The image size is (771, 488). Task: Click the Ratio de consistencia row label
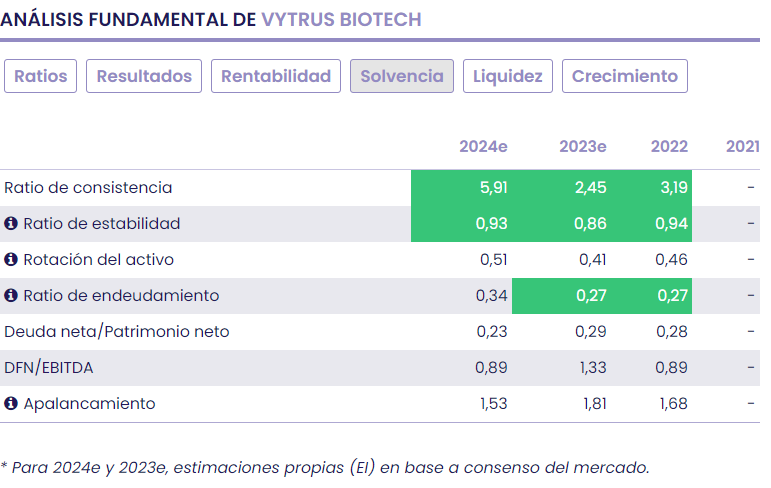[88, 188]
